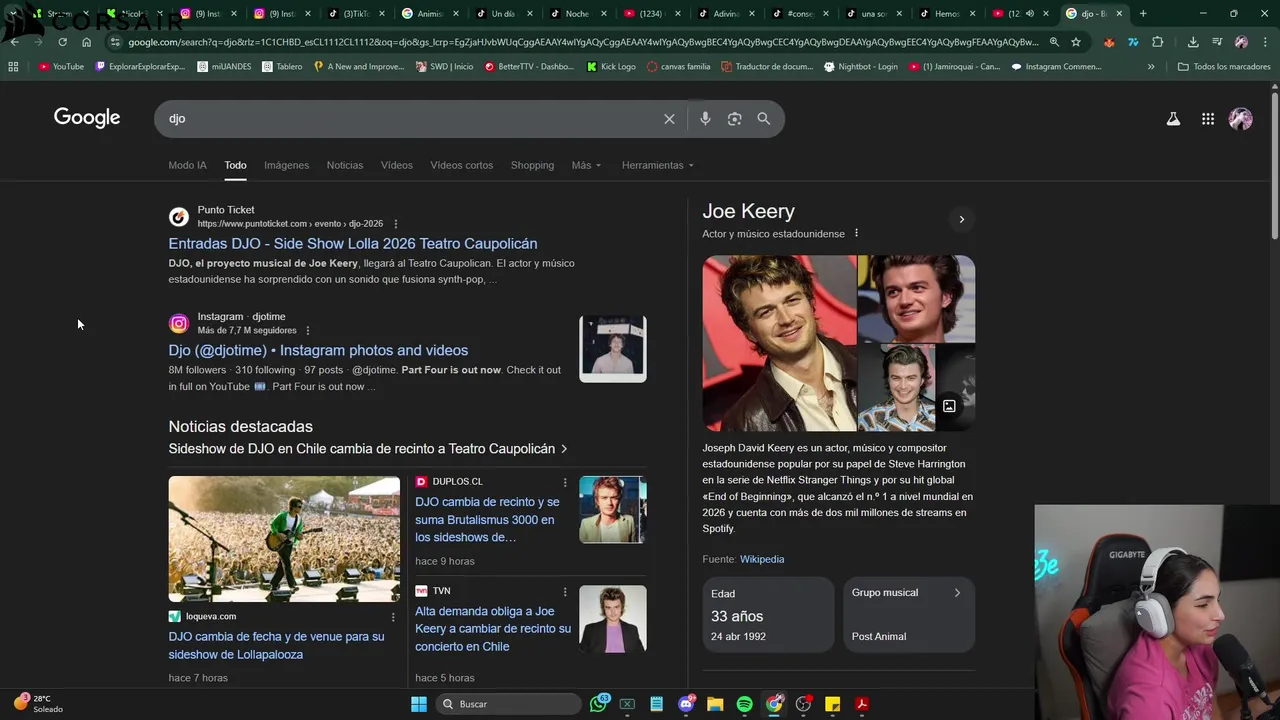Open the BetterTTV bookmark
Viewport: 1280px width, 720px height.
click(529, 67)
